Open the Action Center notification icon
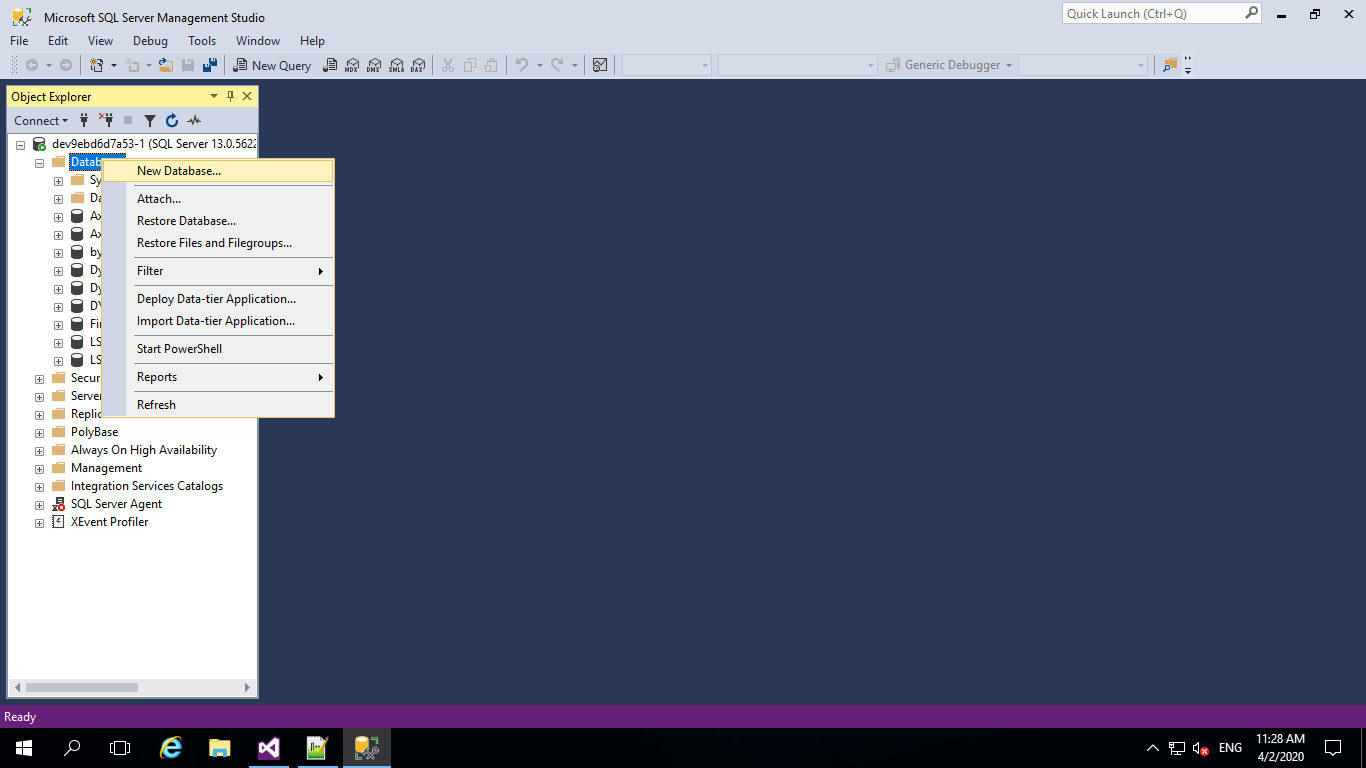 [1333, 748]
